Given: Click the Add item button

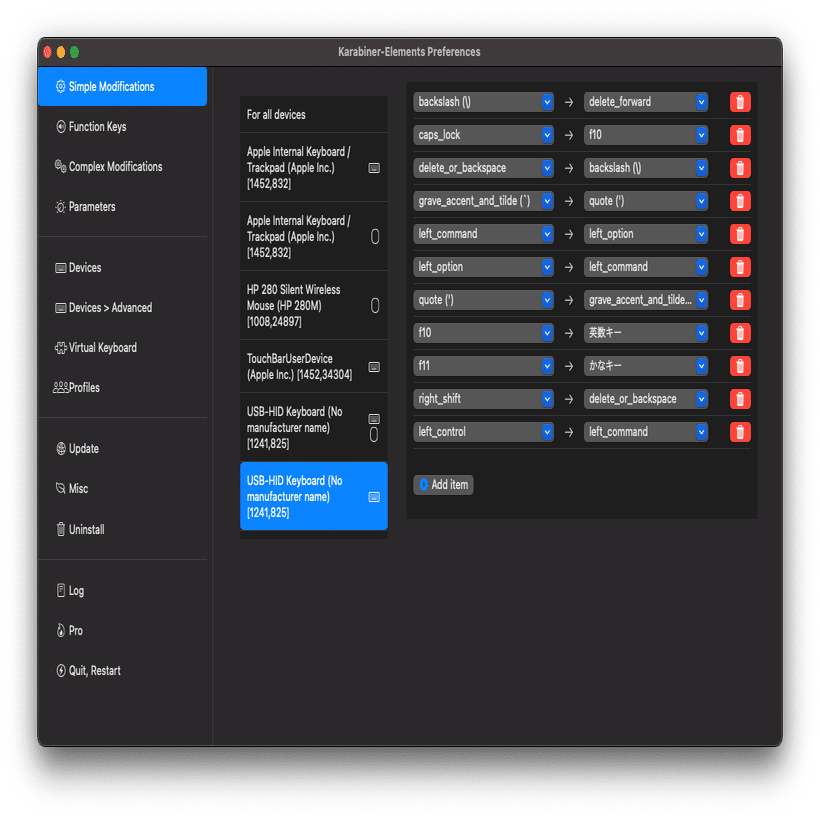Looking at the screenshot, I should pyautogui.click(x=443, y=484).
